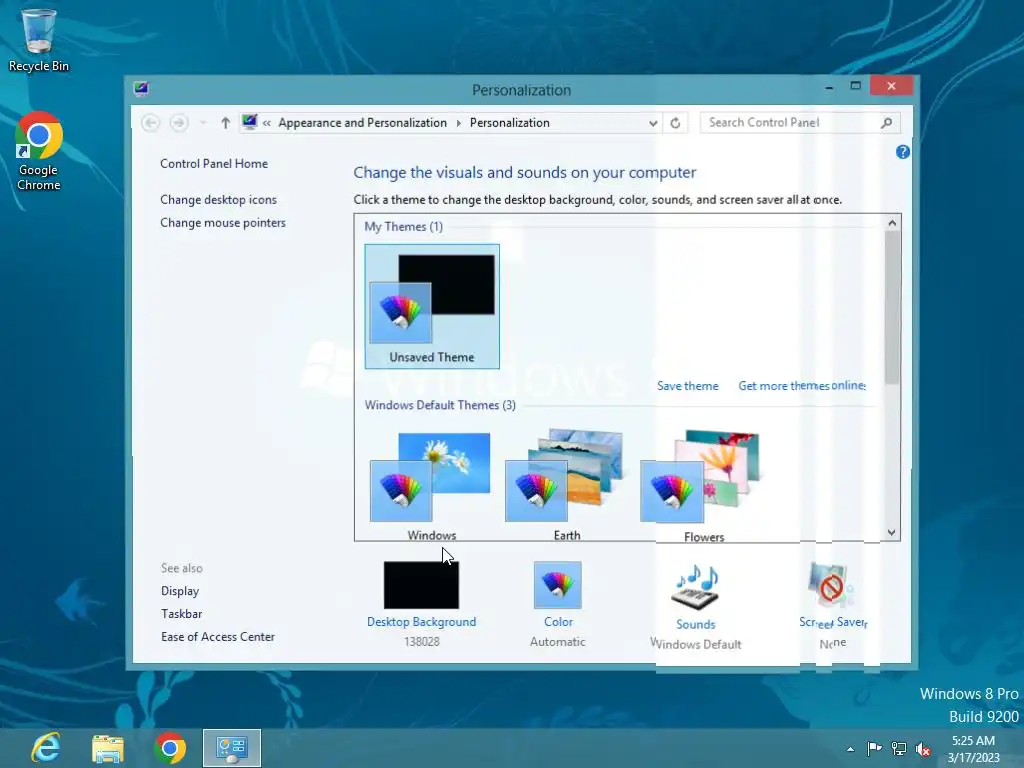Maximize the Personalization window
1024x768 pixels.
click(x=856, y=86)
